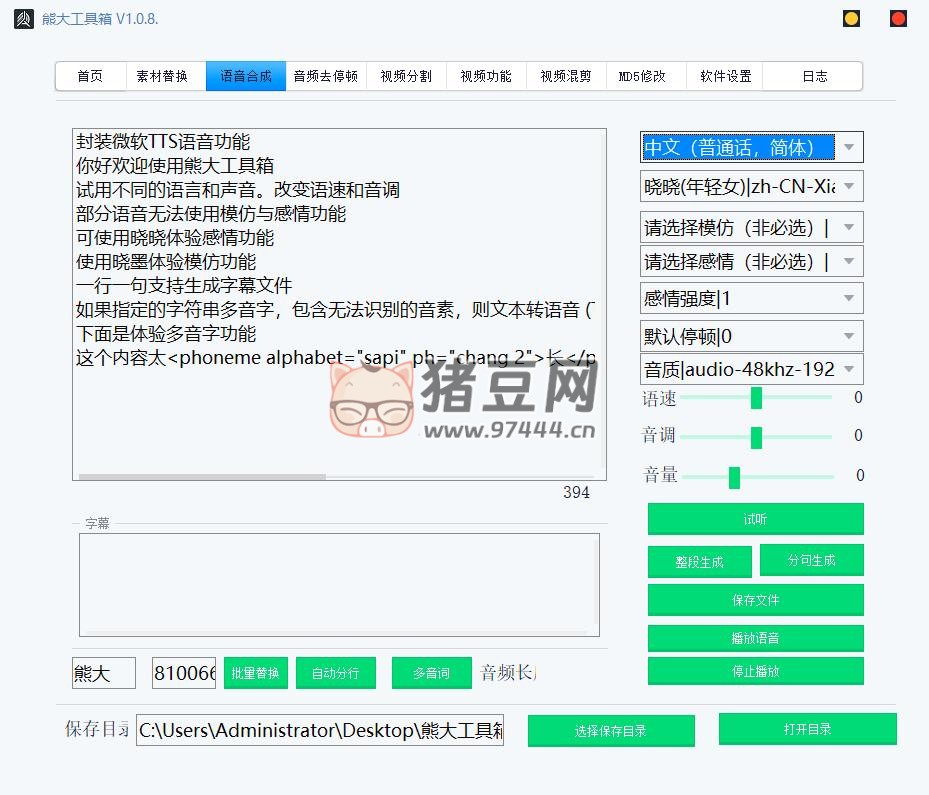Image resolution: width=929 pixels, height=795 pixels.
Task: Click the 整段生成 button
Action: pos(700,561)
